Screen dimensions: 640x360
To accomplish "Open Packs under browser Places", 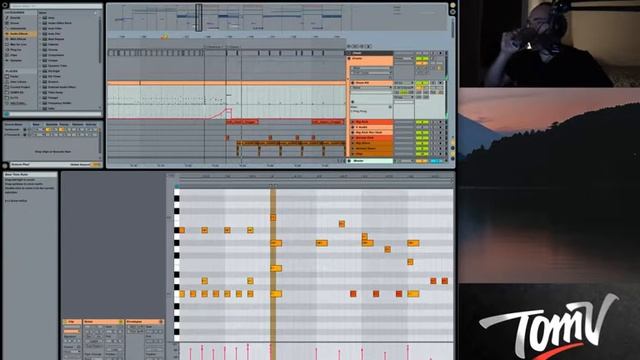I will click(14, 76).
